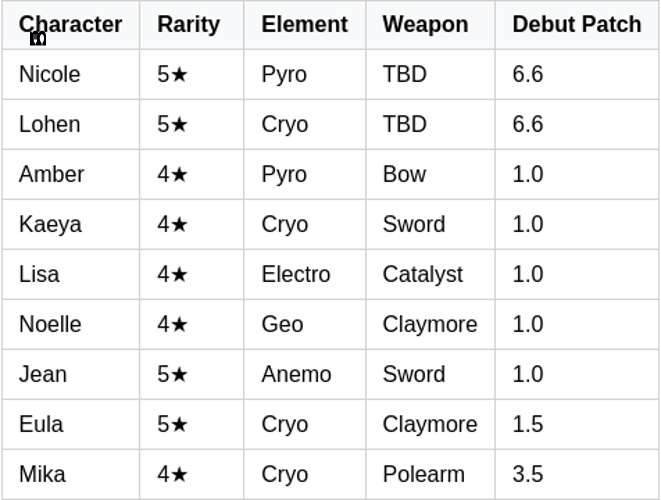Click the Rarity column header
661x500 pixels.
coord(188,24)
